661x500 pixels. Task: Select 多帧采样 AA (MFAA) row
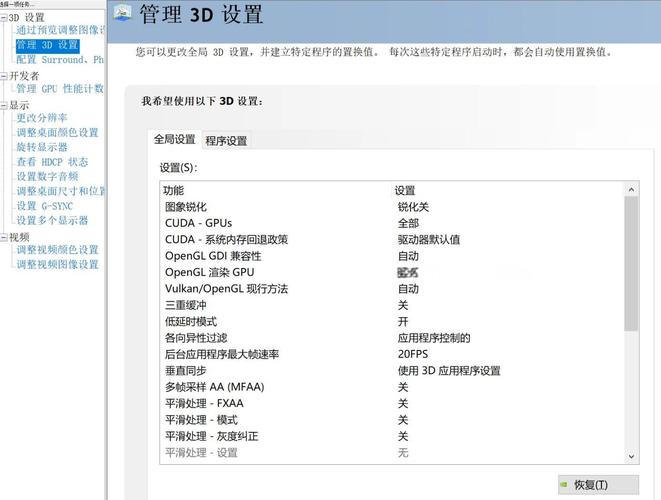[x=392, y=387]
